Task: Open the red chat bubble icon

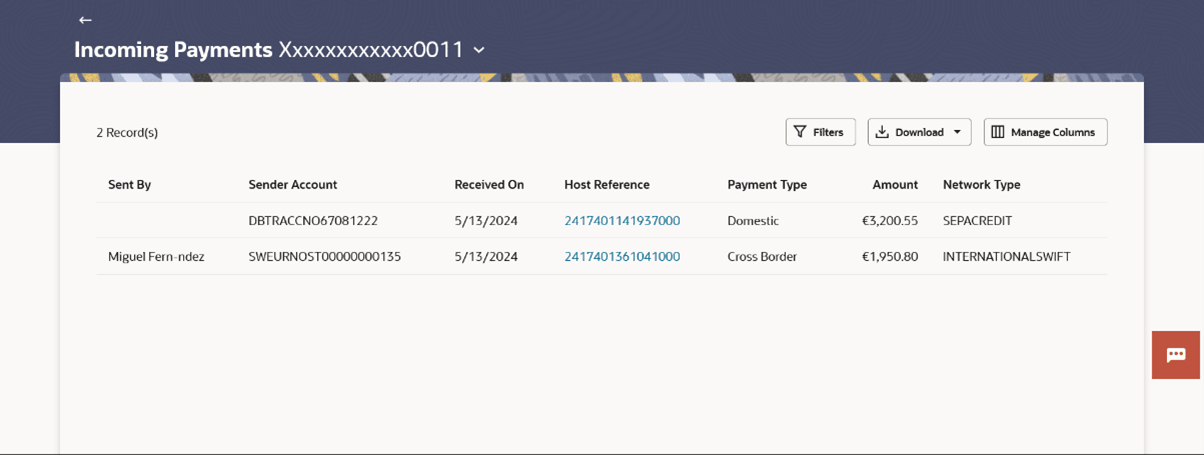Action: pos(1176,355)
